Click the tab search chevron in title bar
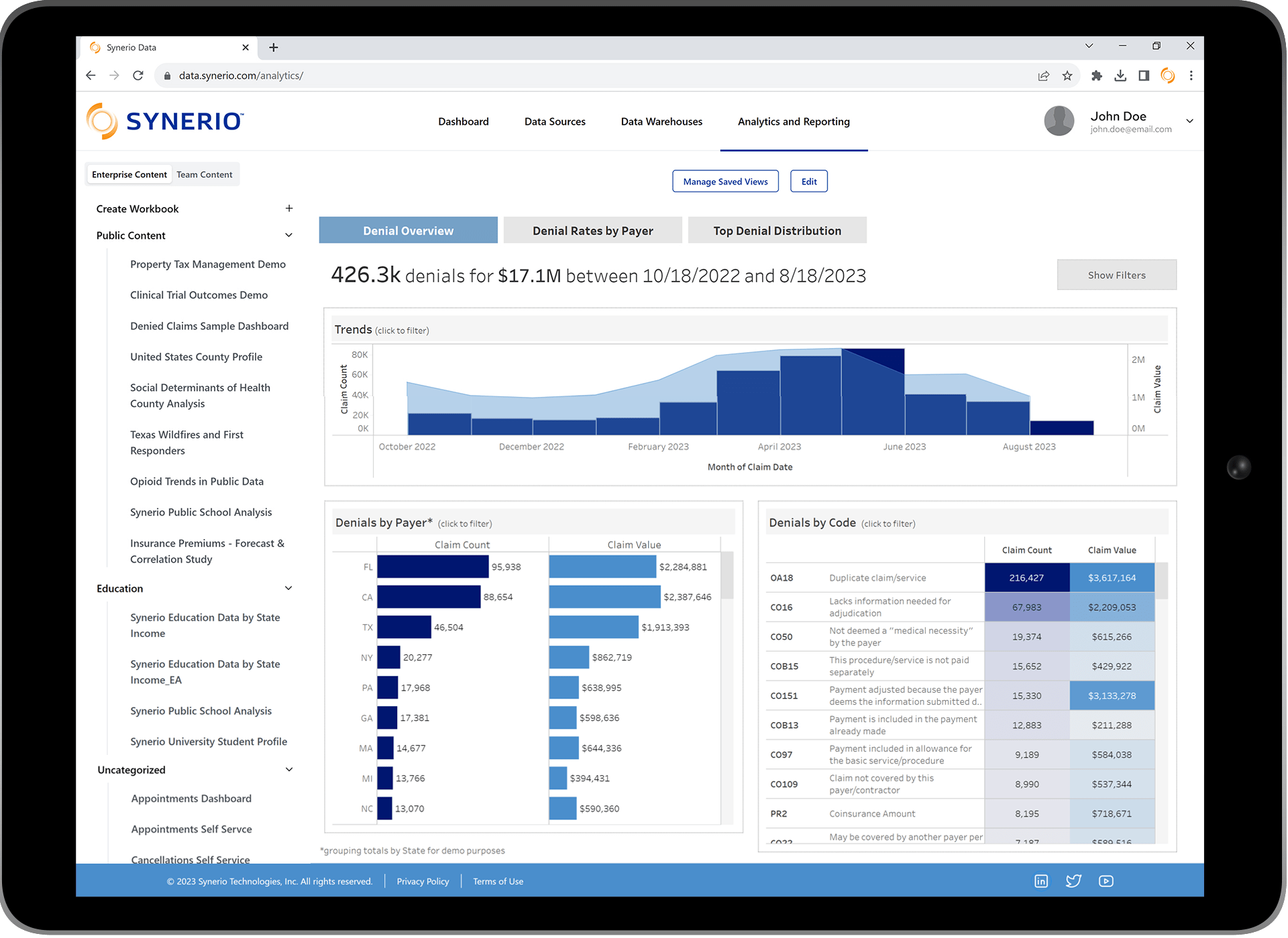The height and width of the screenshot is (938, 1288). click(x=1089, y=46)
